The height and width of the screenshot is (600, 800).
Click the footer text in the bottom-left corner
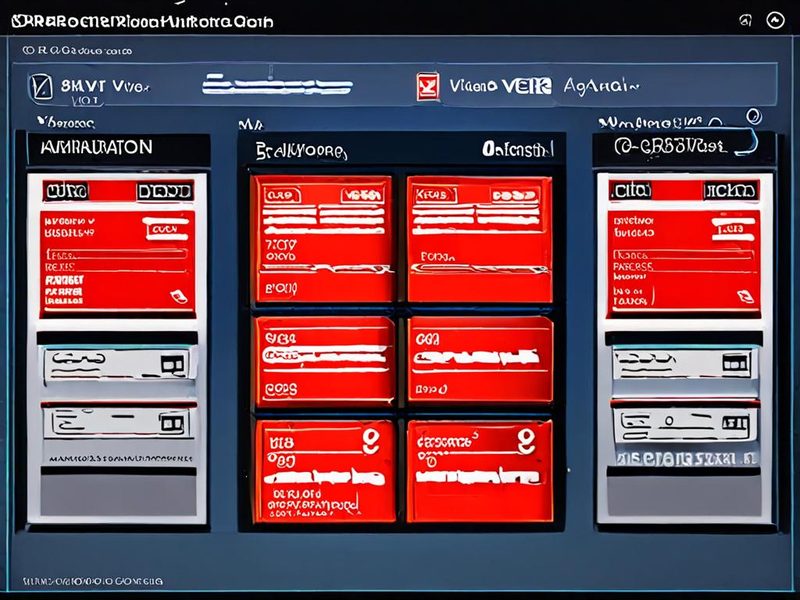tap(93, 581)
